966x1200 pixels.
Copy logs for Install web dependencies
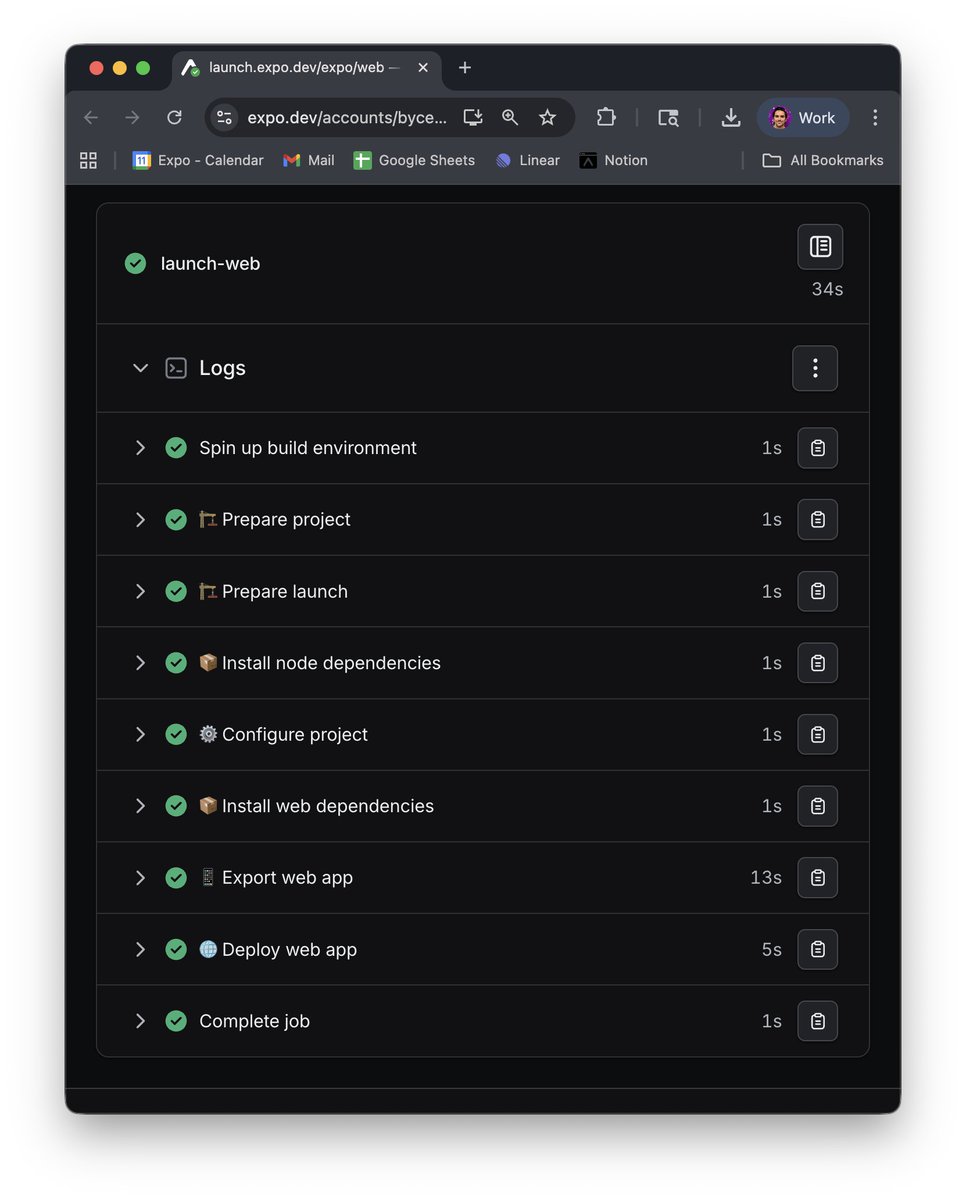[x=817, y=806]
